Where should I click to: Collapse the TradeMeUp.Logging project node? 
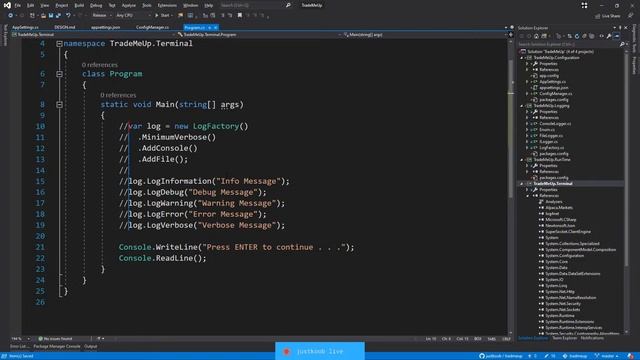click(522, 106)
